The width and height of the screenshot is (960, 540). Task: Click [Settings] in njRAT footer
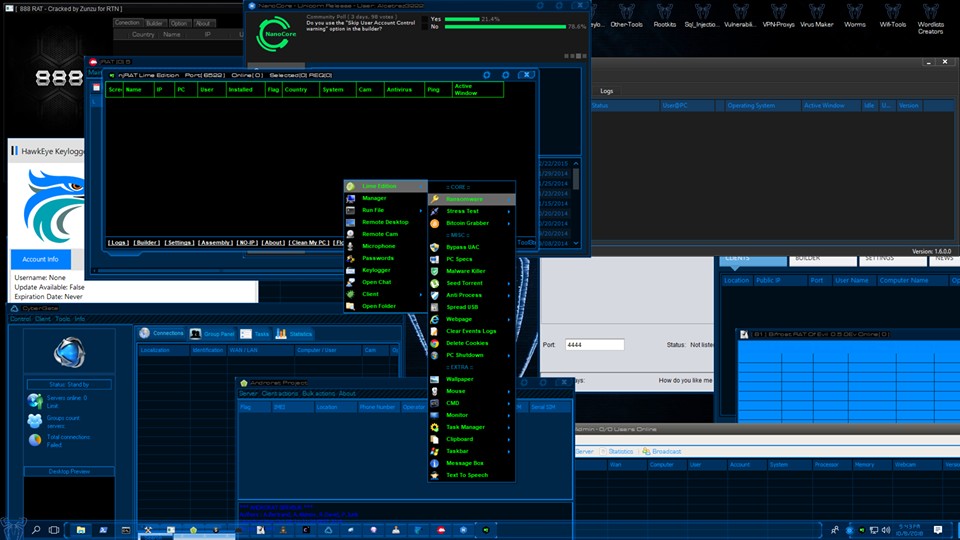point(179,242)
